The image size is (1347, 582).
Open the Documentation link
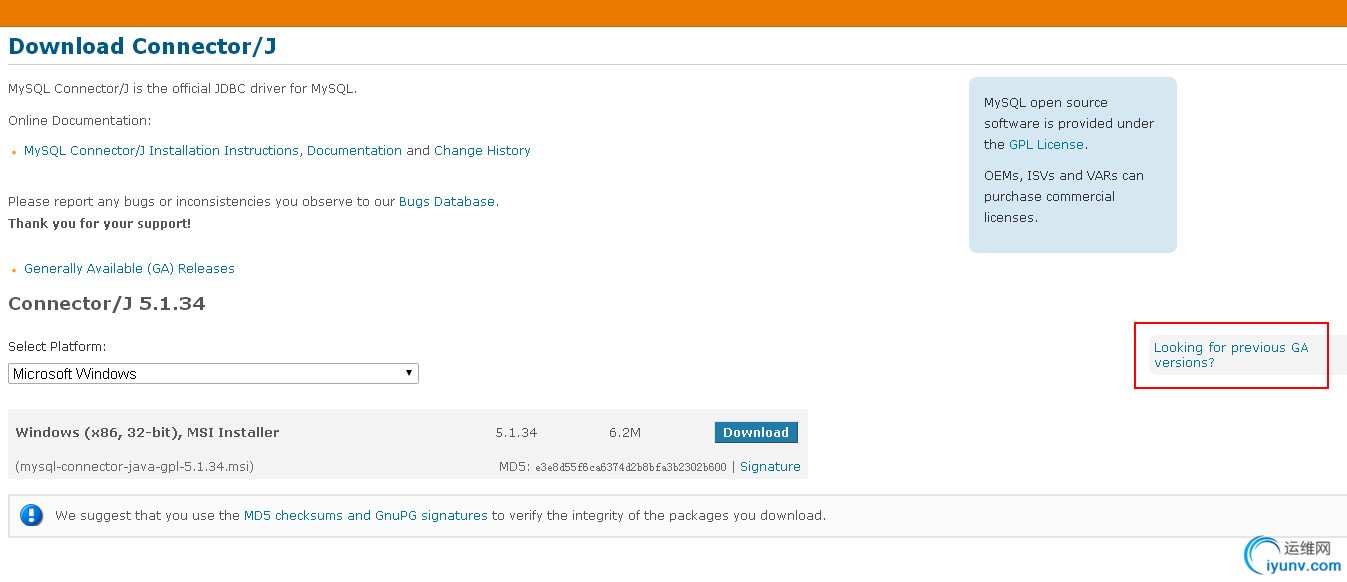354,151
